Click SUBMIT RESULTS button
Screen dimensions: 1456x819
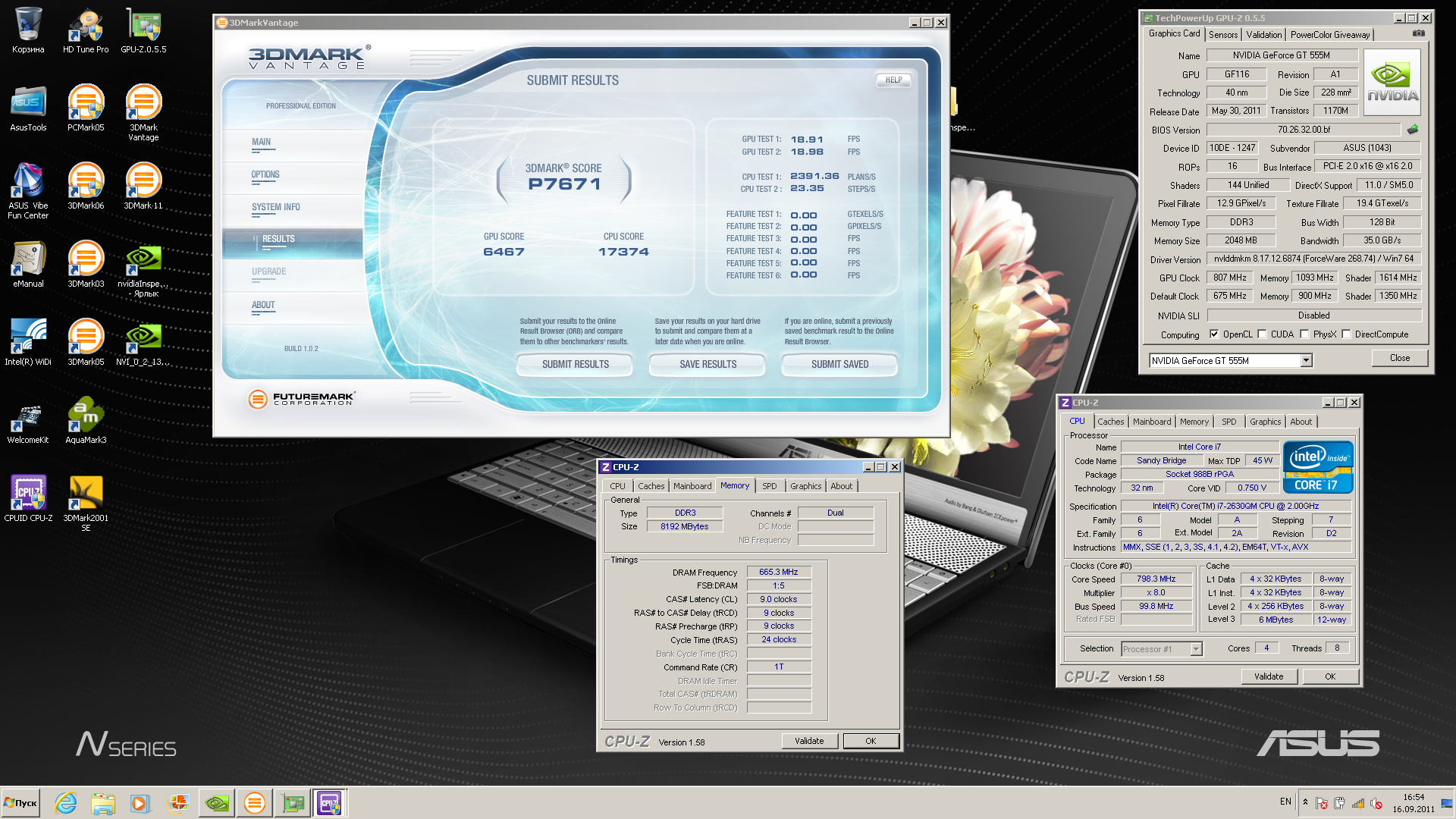pyautogui.click(x=575, y=365)
